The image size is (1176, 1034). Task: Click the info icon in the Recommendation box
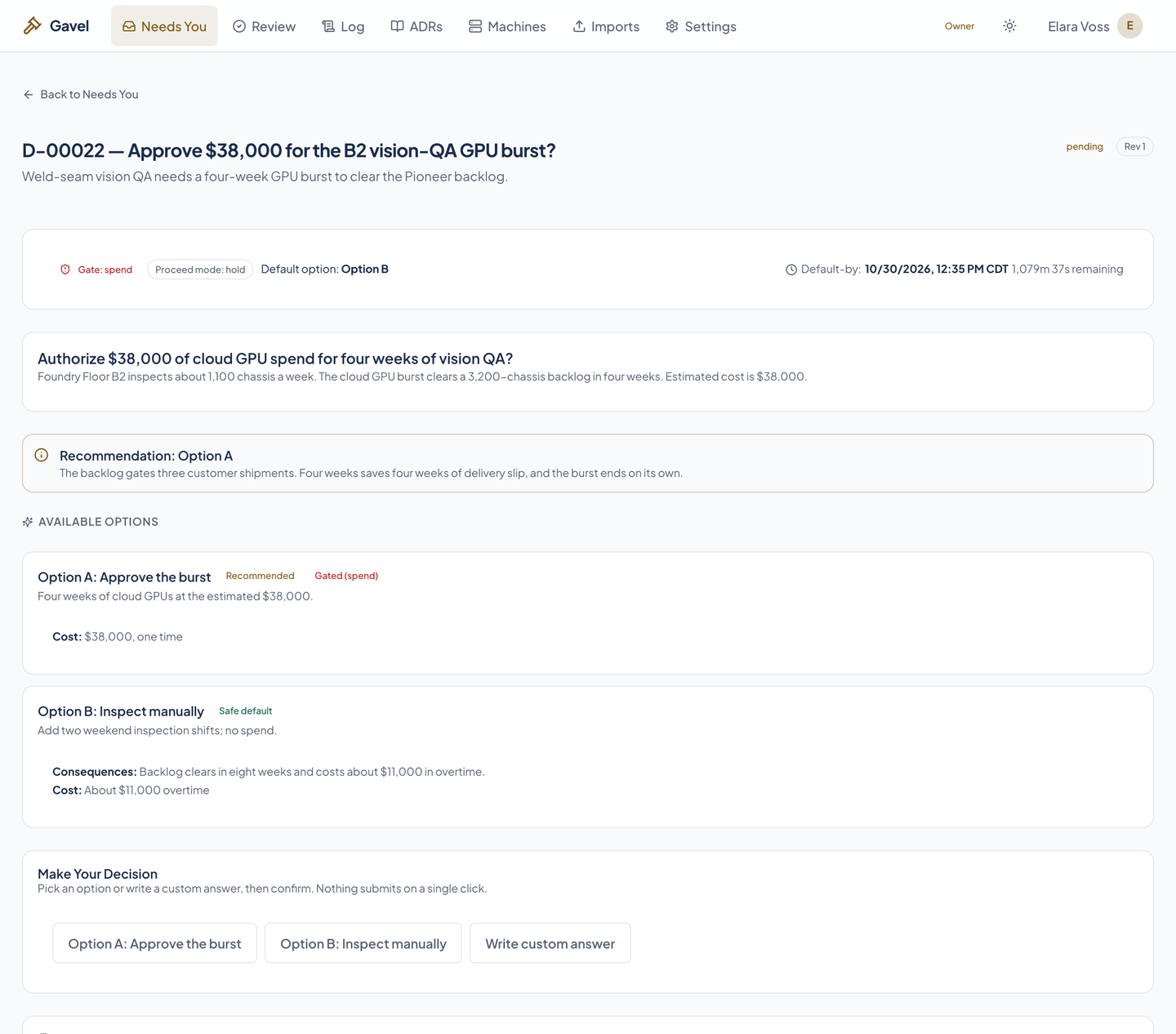coord(42,455)
